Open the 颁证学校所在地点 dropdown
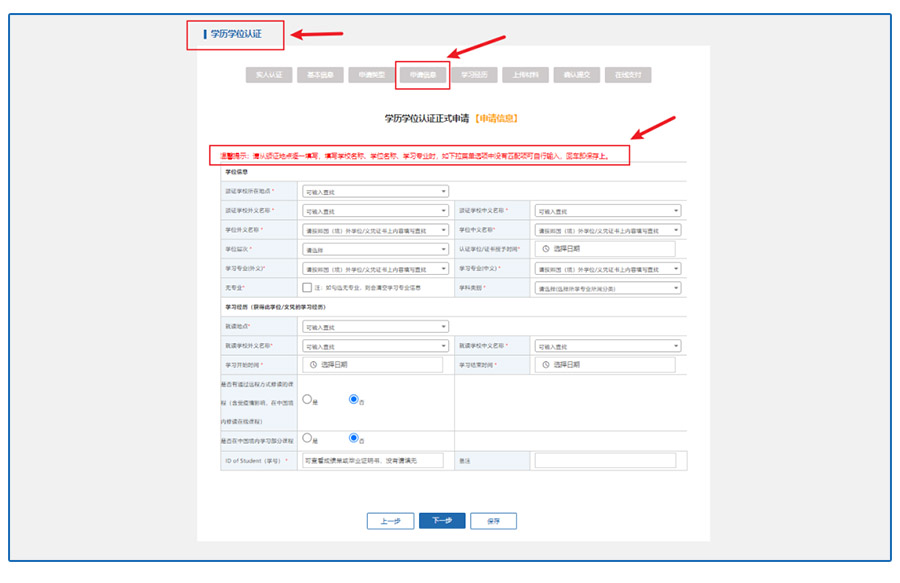The image size is (900, 583). (x=374, y=191)
